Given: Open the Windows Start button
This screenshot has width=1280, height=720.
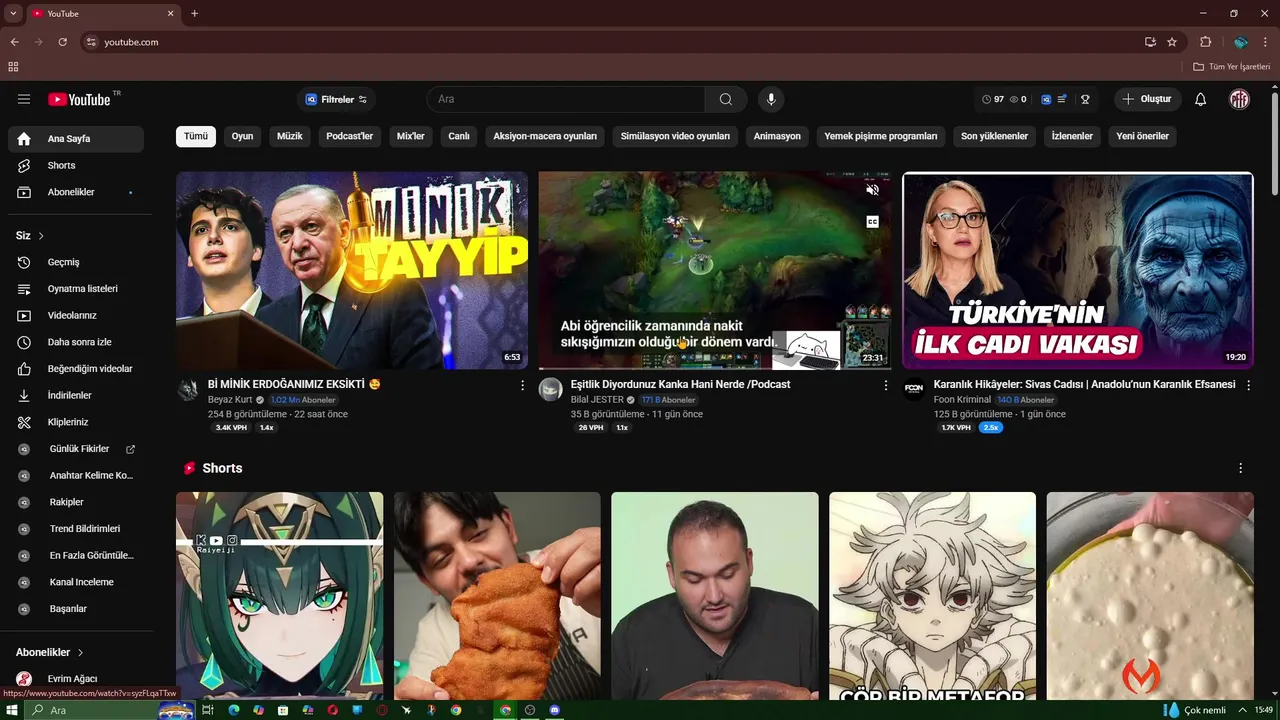Looking at the screenshot, I should pos(12,710).
